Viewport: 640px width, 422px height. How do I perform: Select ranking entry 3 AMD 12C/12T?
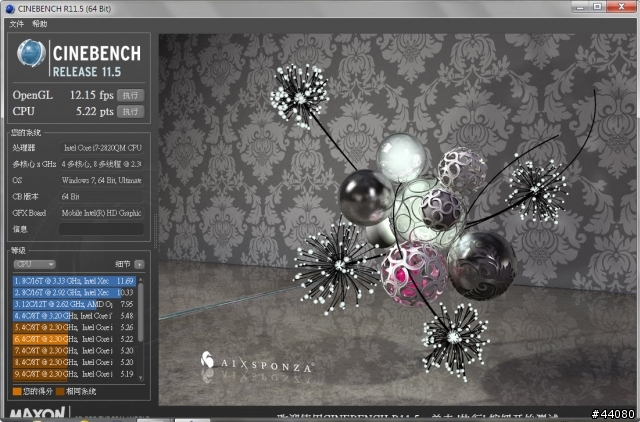74,304
